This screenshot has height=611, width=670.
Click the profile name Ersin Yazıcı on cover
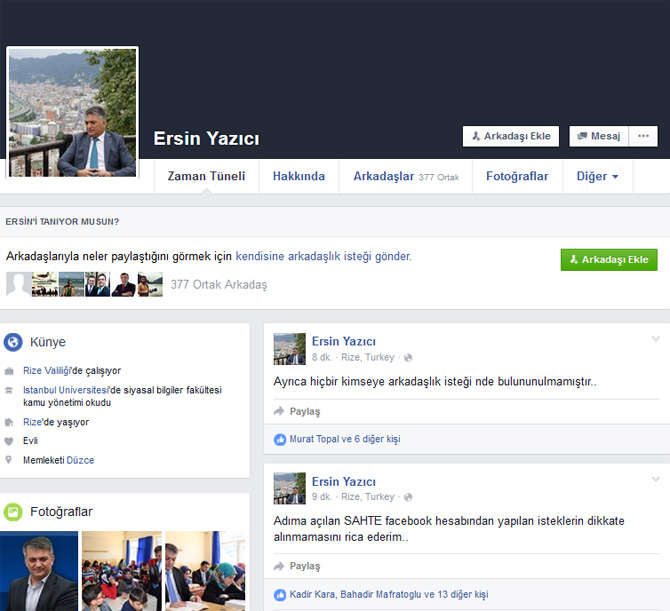pos(206,138)
